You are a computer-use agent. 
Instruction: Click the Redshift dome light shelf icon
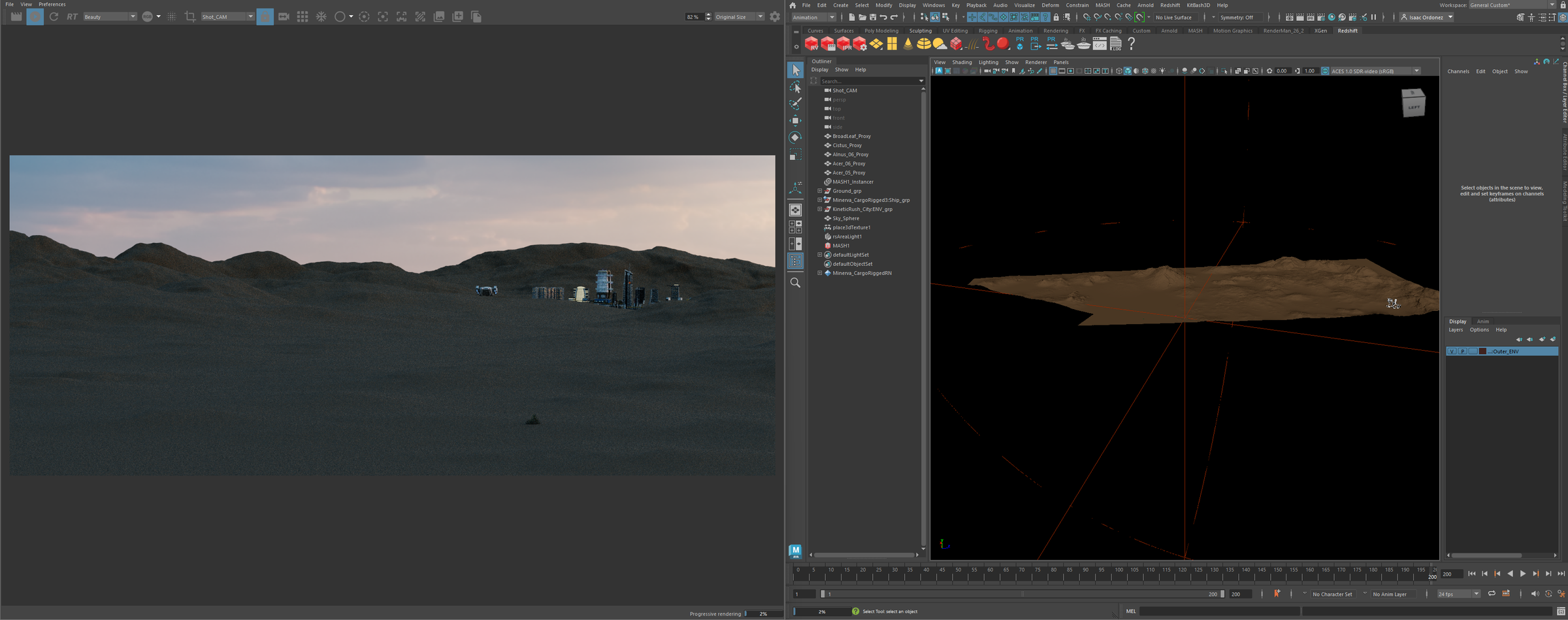923,44
